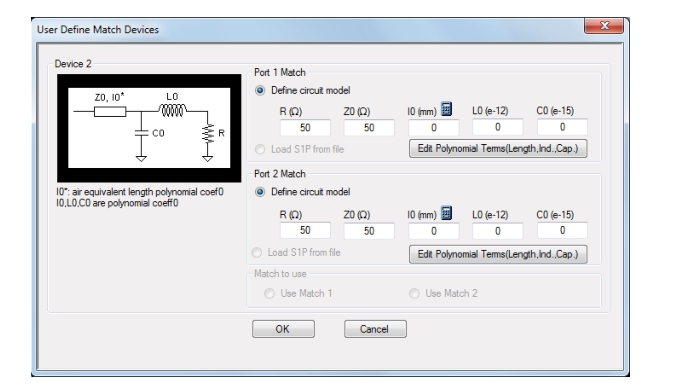Select the Use Match 1 option

click(269, 293)
